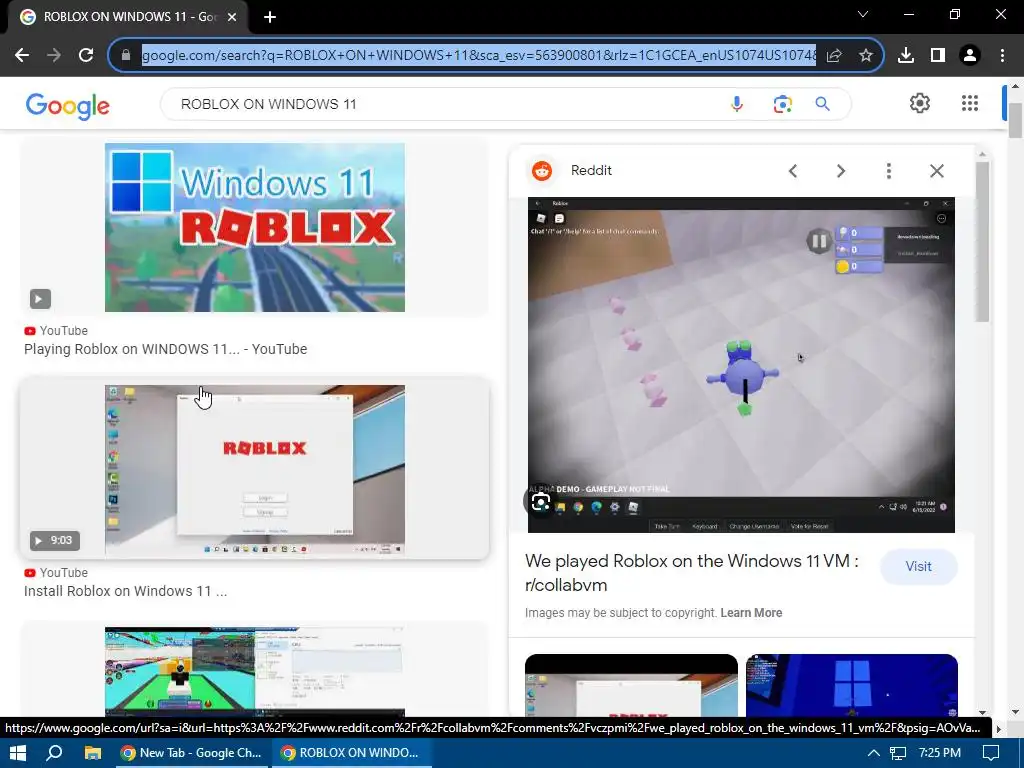Go to next image in preview panel
The image size is (1024, 768).
[x=841, y=171]
